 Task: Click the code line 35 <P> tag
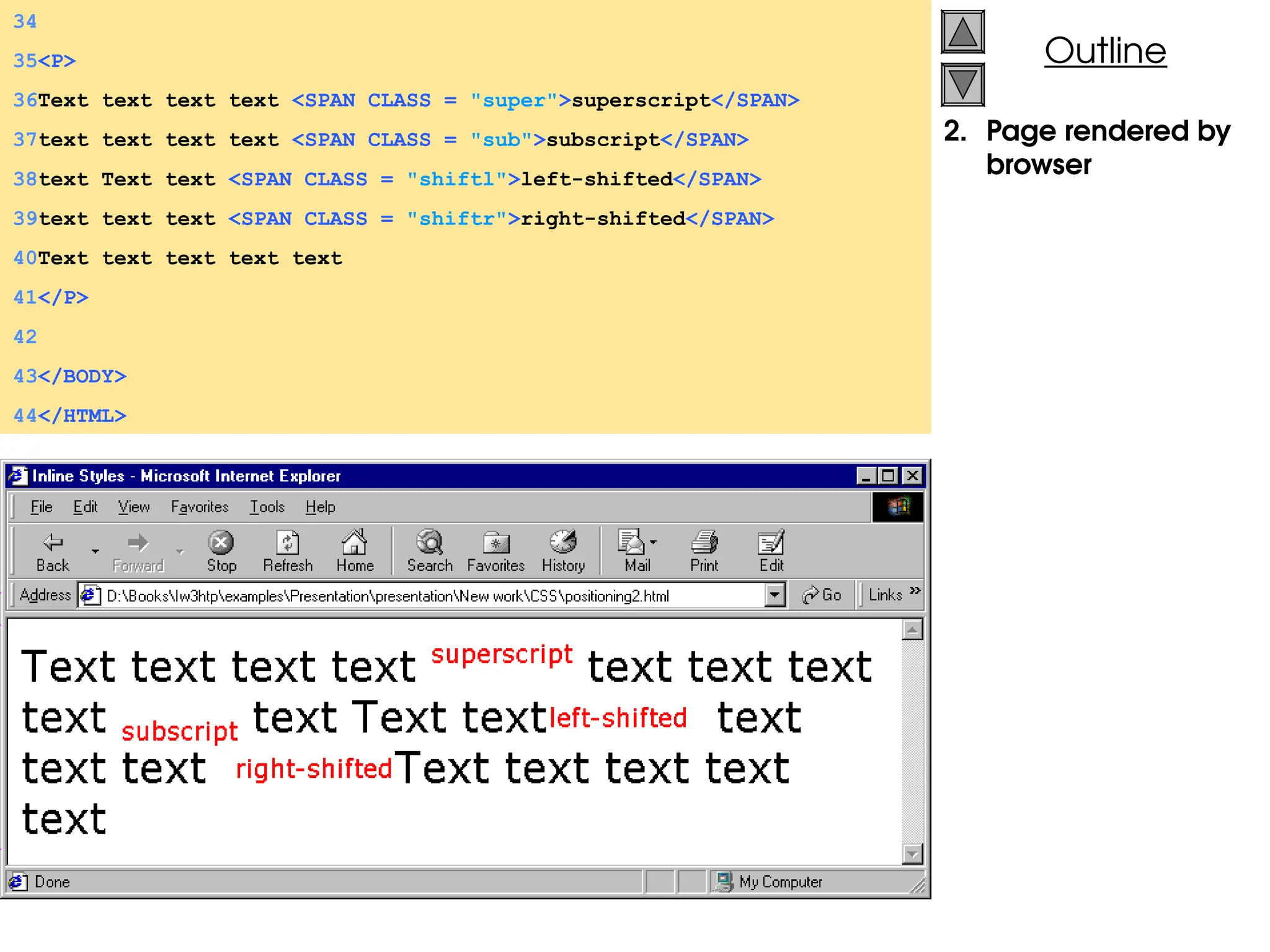(56, 61)
